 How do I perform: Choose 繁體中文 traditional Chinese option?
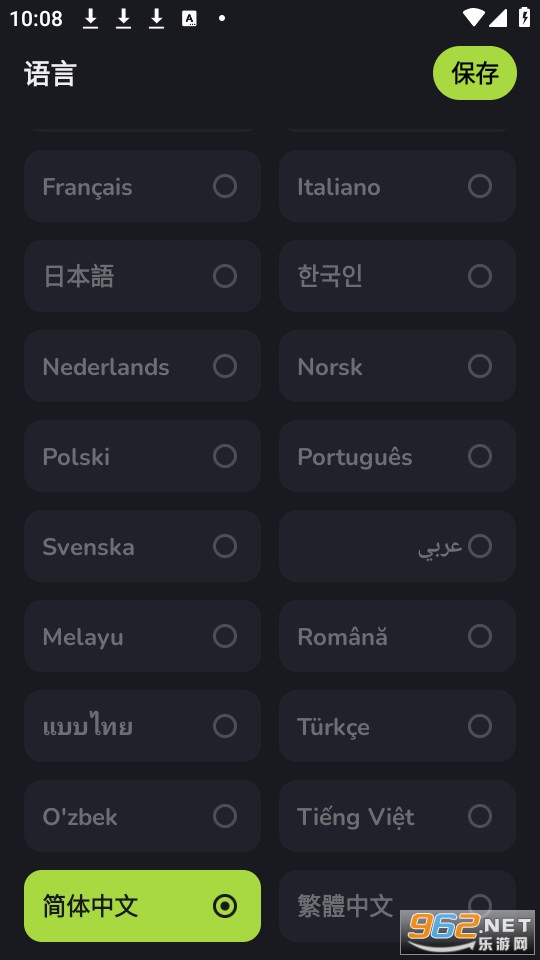pyautogui.click(x=397, y=906)
